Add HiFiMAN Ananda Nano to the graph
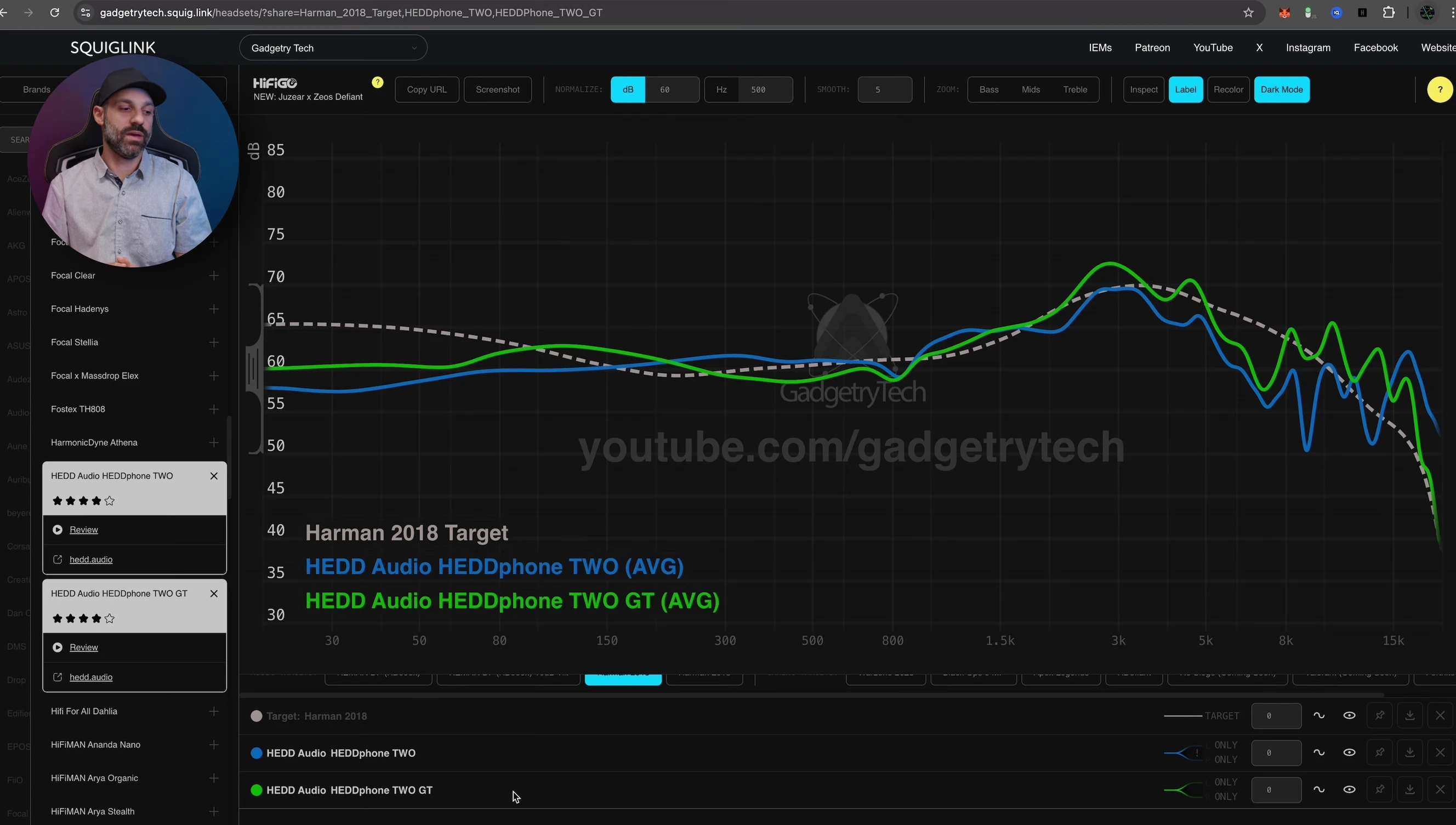The image size is (1456, 825). (214, 744)
